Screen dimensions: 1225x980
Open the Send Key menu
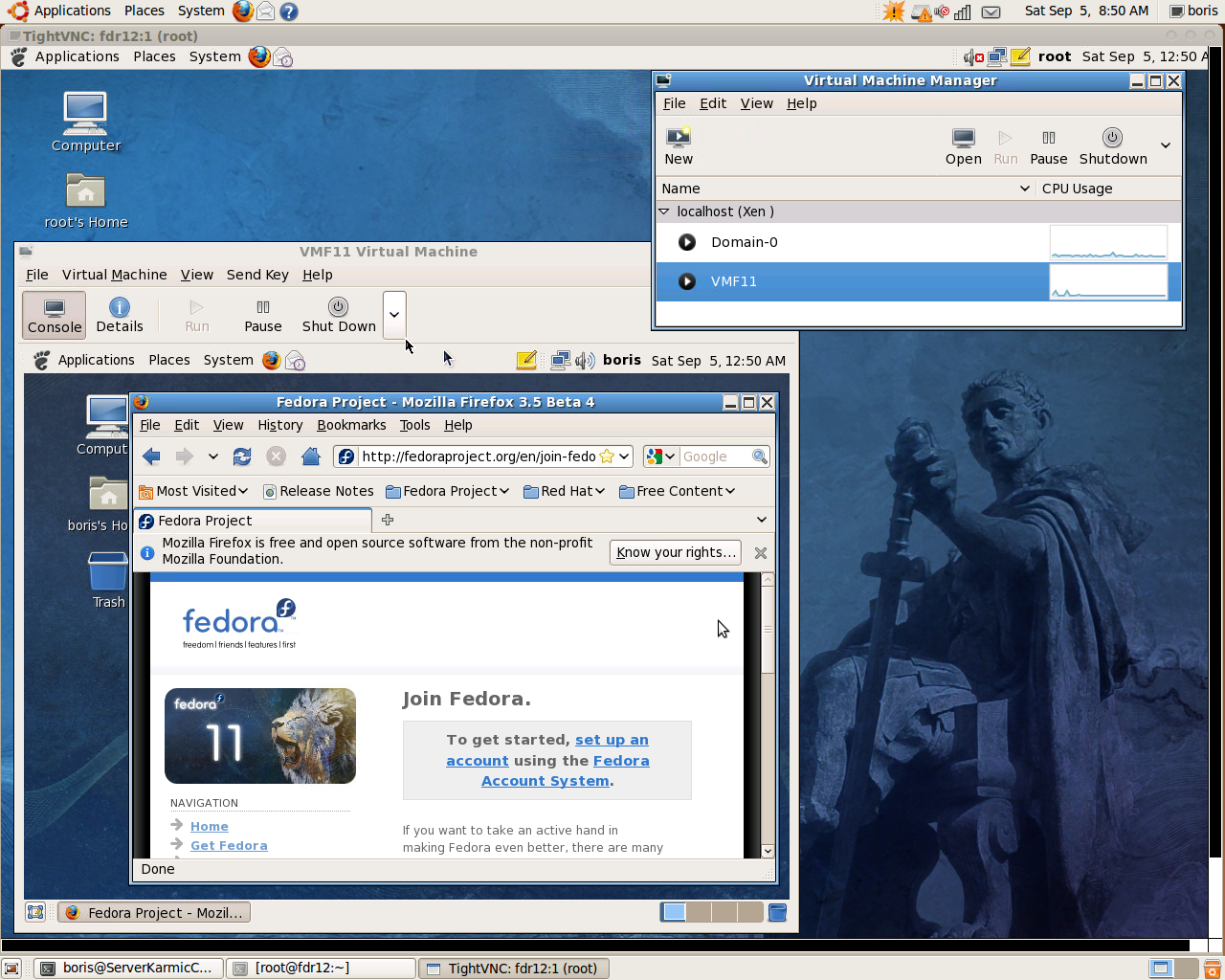coord(257,275)
